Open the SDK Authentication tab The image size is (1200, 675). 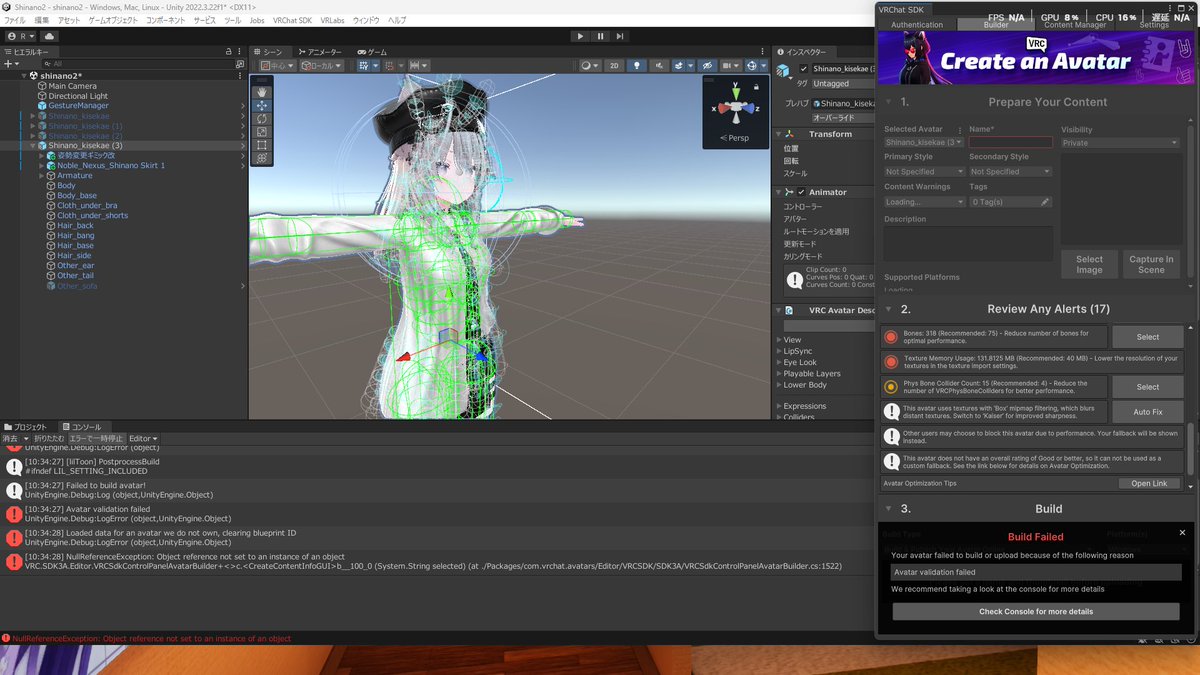click(917, 25)
